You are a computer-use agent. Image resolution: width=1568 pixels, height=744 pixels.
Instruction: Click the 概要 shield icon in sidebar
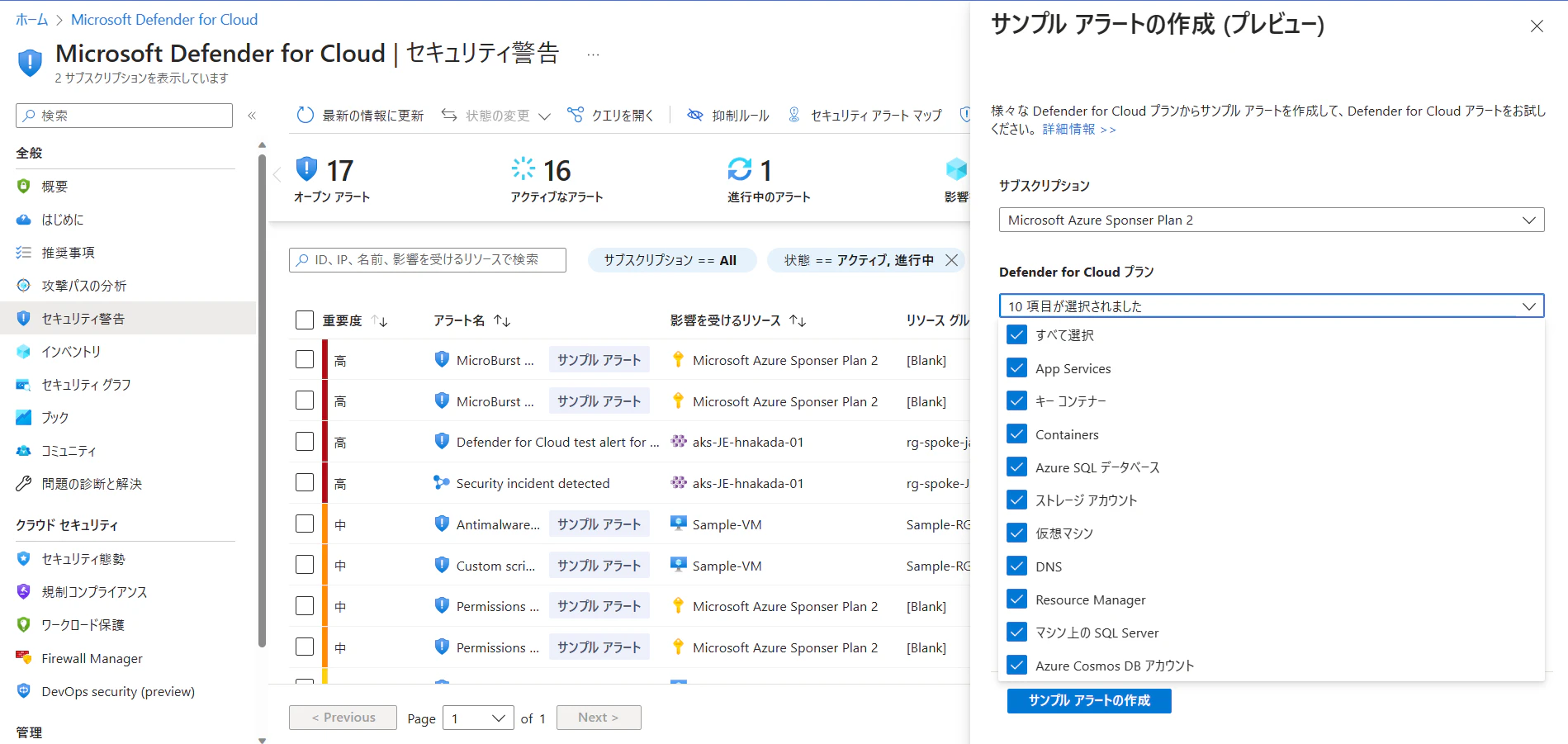[24, 187]
